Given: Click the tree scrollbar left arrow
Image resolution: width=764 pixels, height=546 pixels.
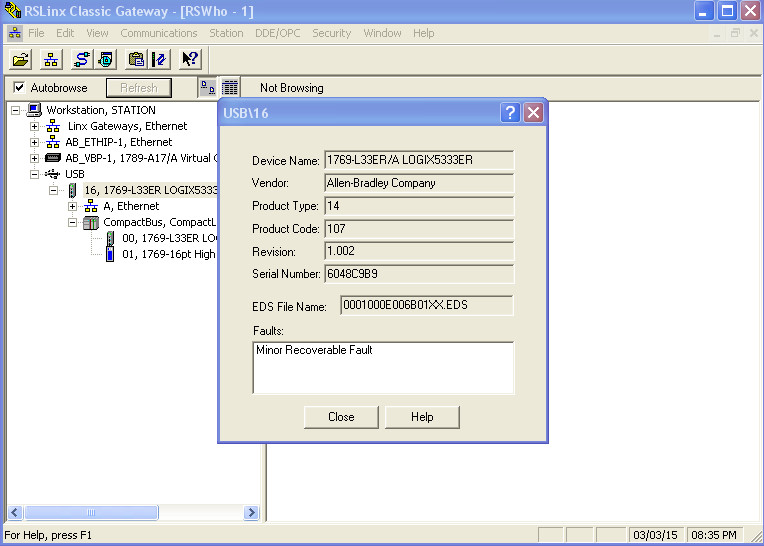Looking at the screenshot, I should click(15, 512).
